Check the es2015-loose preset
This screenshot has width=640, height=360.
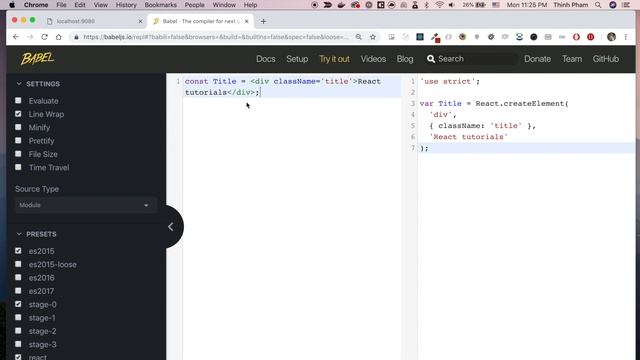point(18,264)
